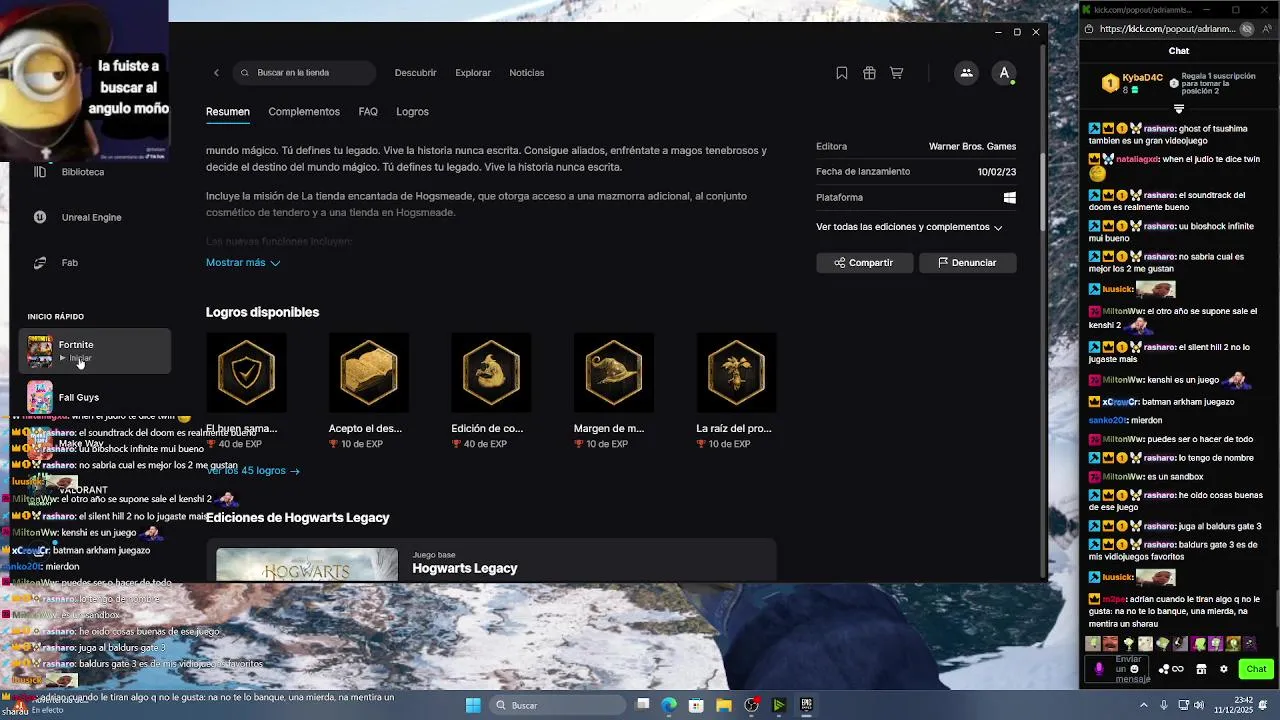The height and width of the screenshot is (720, 1280).
Task: Click the Hogwarts Legacy edition thumbnail
Action: tap(307, 565)
